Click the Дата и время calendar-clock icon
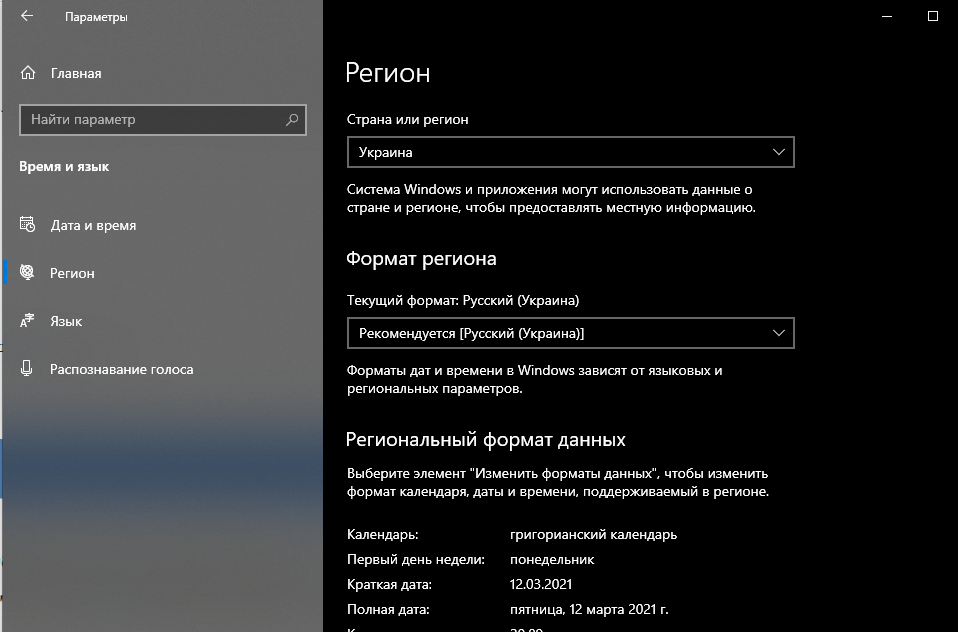Viewport: 958px width, 632px height. pos(28,225)
